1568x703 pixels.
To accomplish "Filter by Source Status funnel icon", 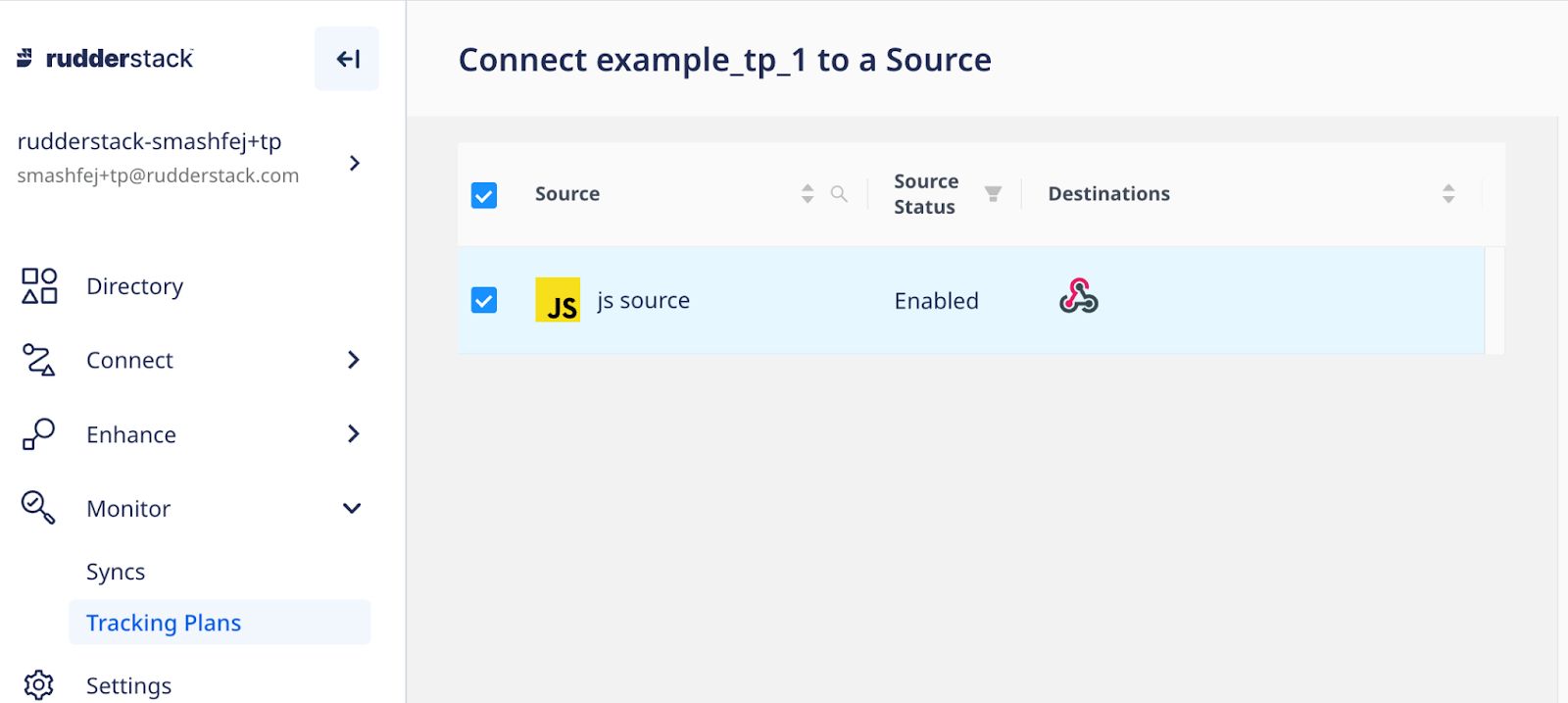I will click(x=993, y=193).
